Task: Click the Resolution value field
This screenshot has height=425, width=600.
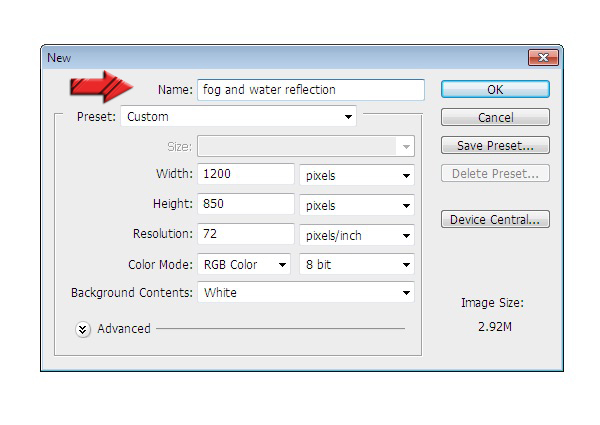Action: (246, 235)
